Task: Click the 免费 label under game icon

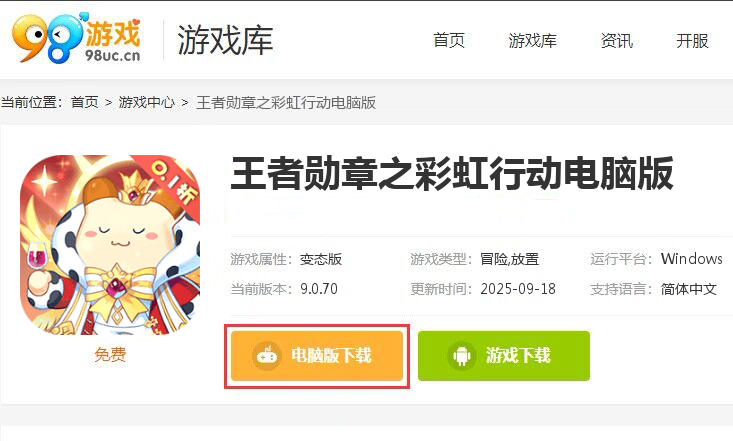Action: [110, 354]
